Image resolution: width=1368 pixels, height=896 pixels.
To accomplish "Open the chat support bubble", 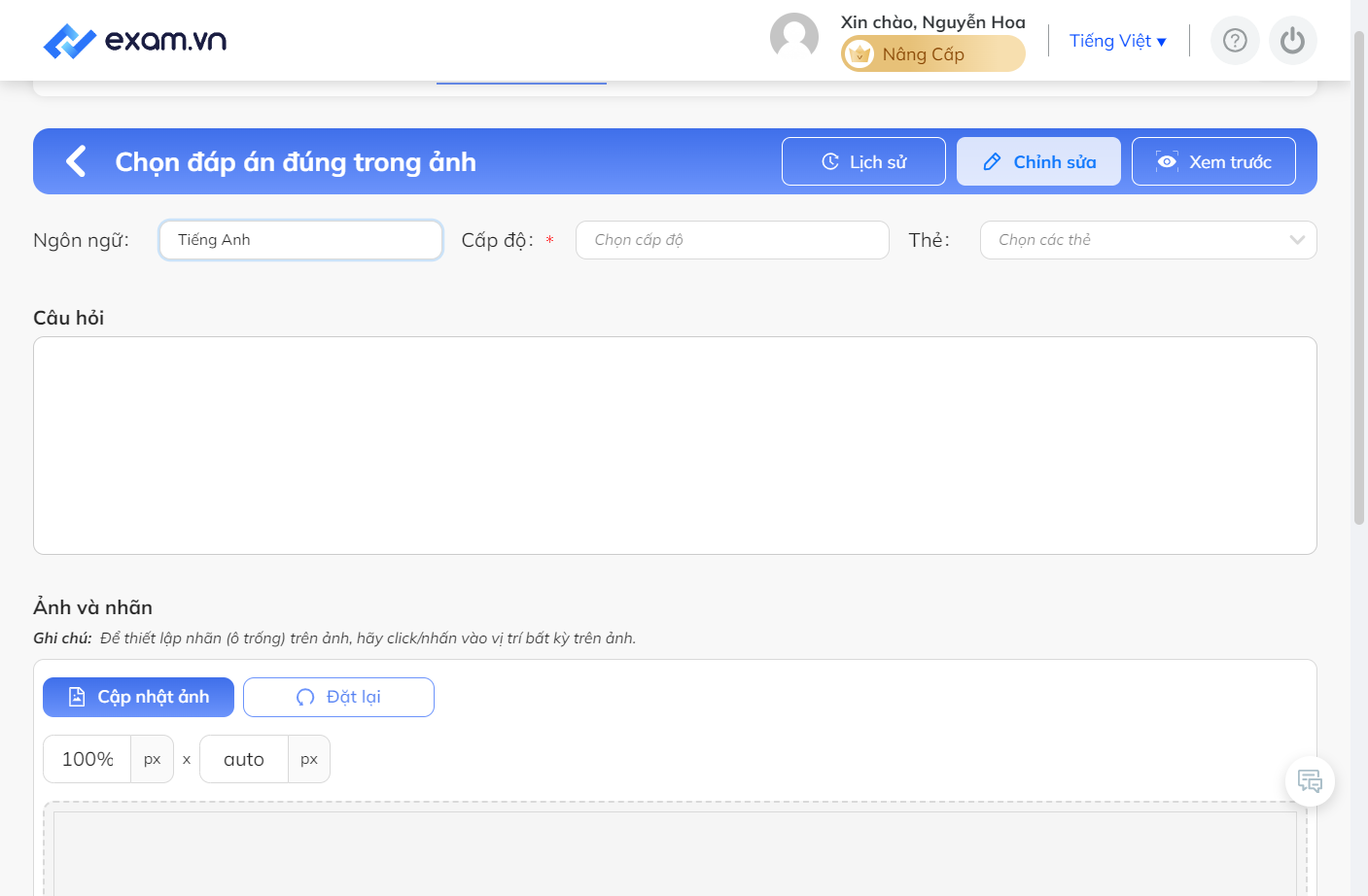I will pyautogui.click(x=1310, y=781).
